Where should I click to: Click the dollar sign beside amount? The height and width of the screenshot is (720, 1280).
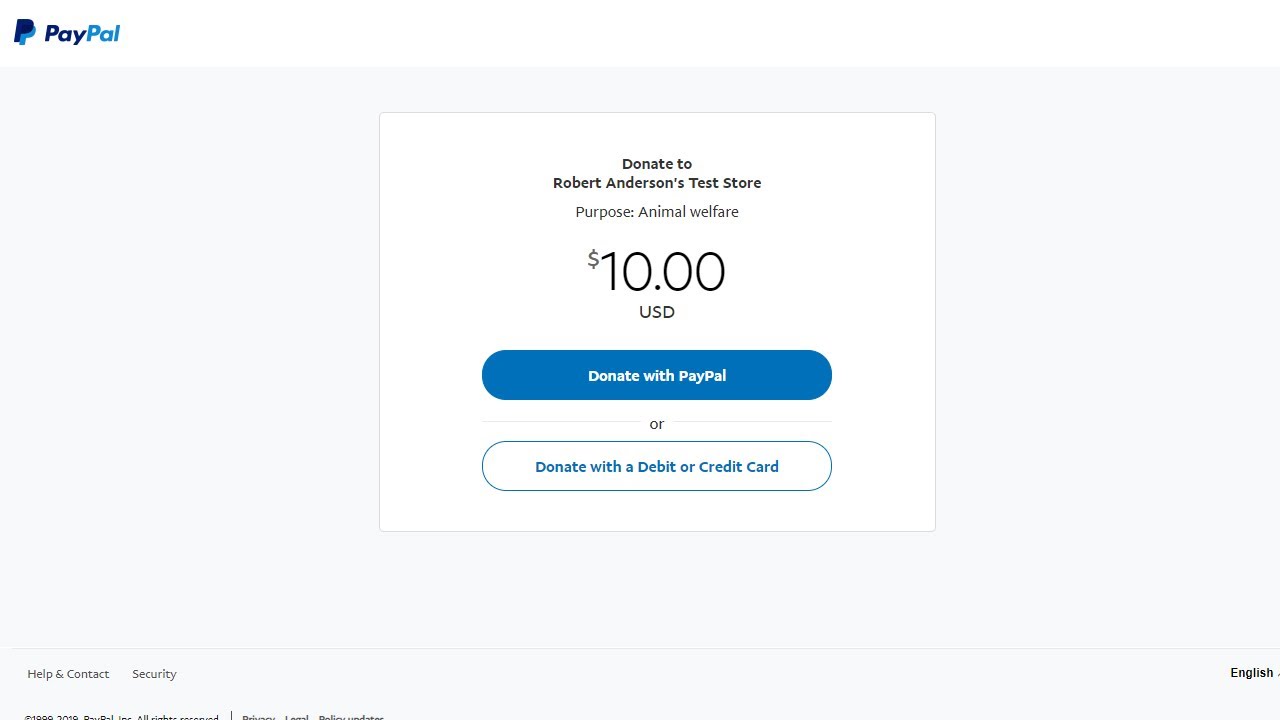click(593, 260)
